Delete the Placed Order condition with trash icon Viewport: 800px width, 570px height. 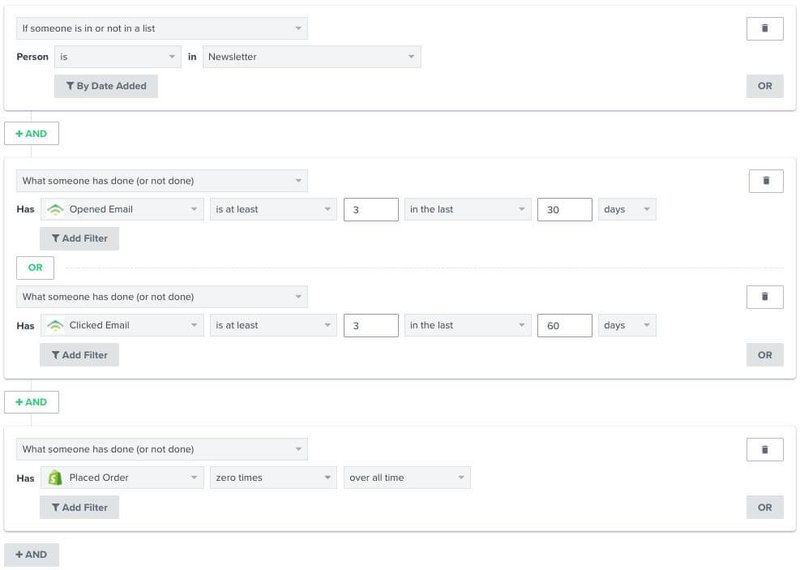(766, 449)
